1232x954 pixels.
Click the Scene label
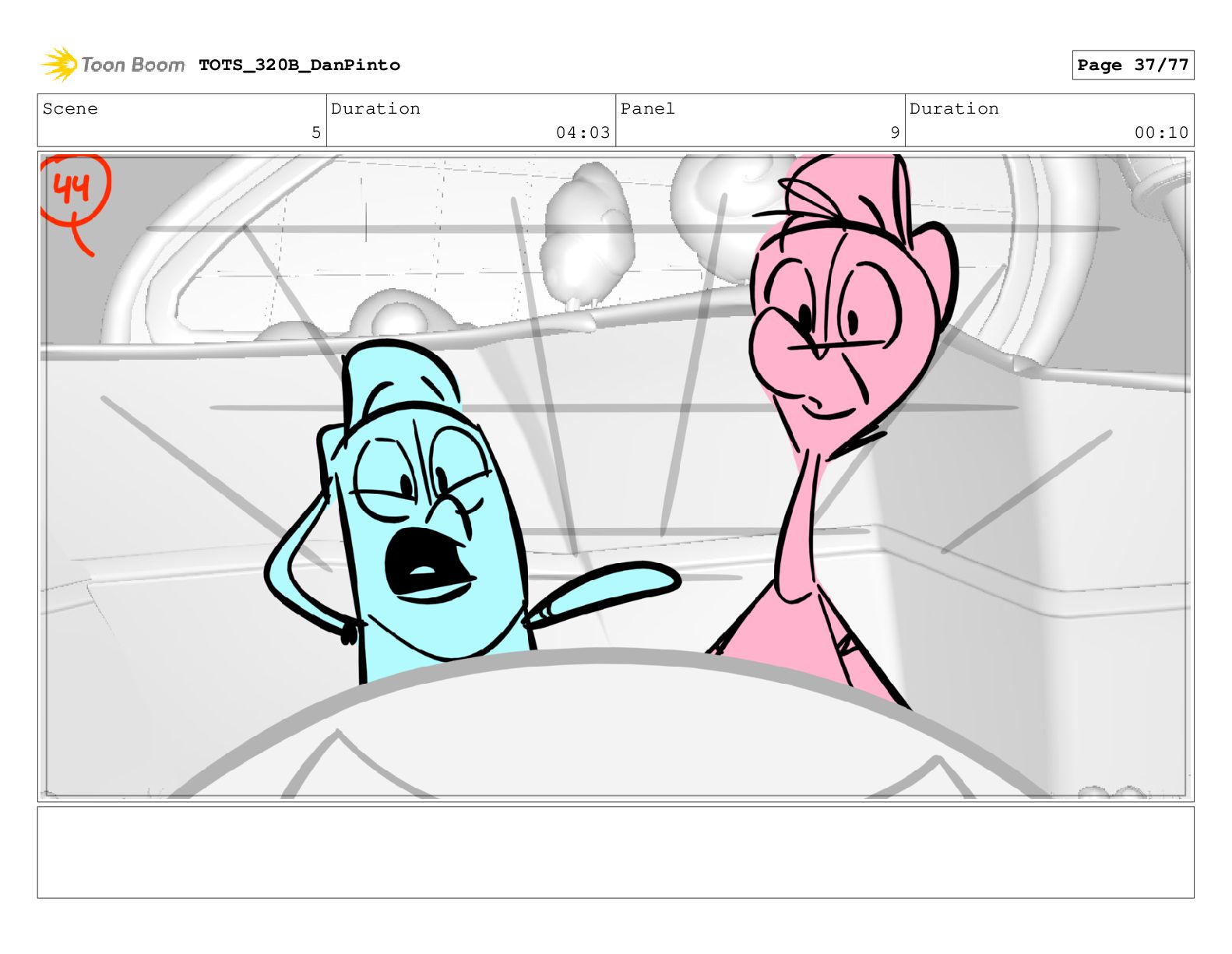click(70, 108)
